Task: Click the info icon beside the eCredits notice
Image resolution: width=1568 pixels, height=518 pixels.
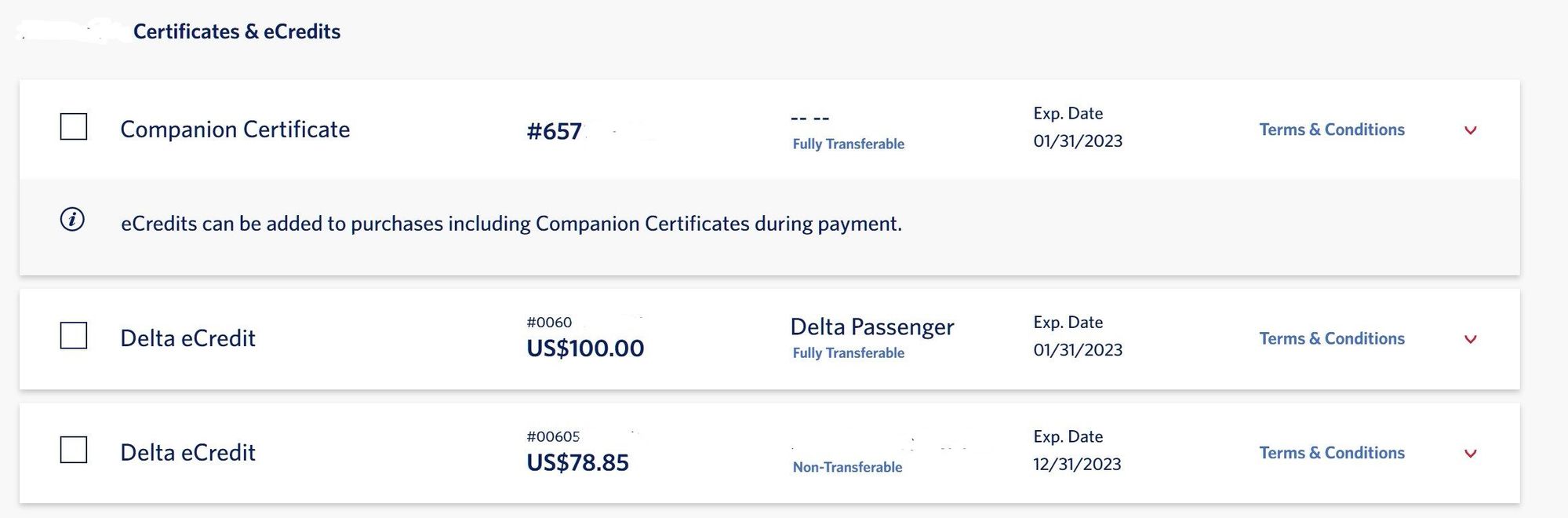Action: tap(72, 219)
